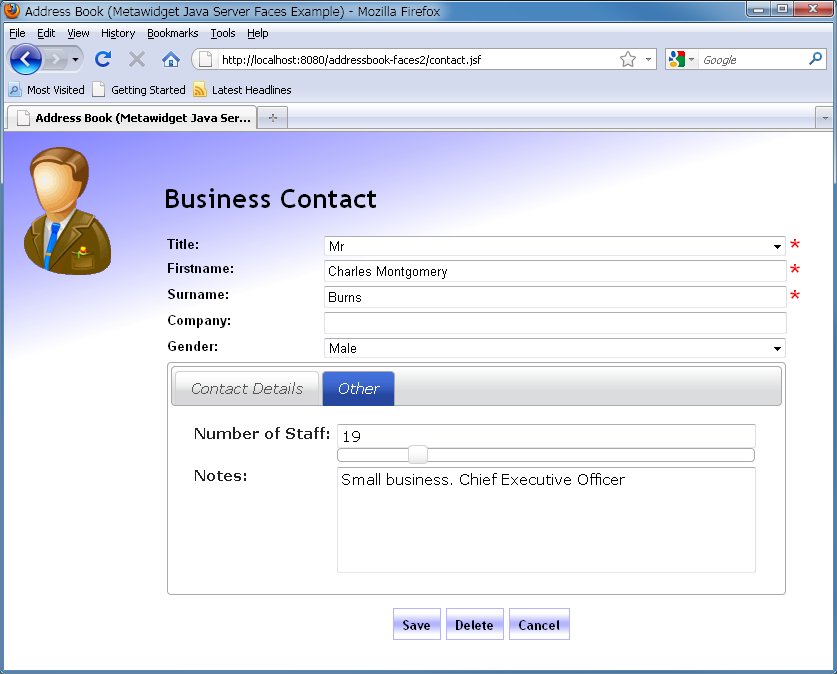Open the Bookmarks menu

click(x=172, y=33)
